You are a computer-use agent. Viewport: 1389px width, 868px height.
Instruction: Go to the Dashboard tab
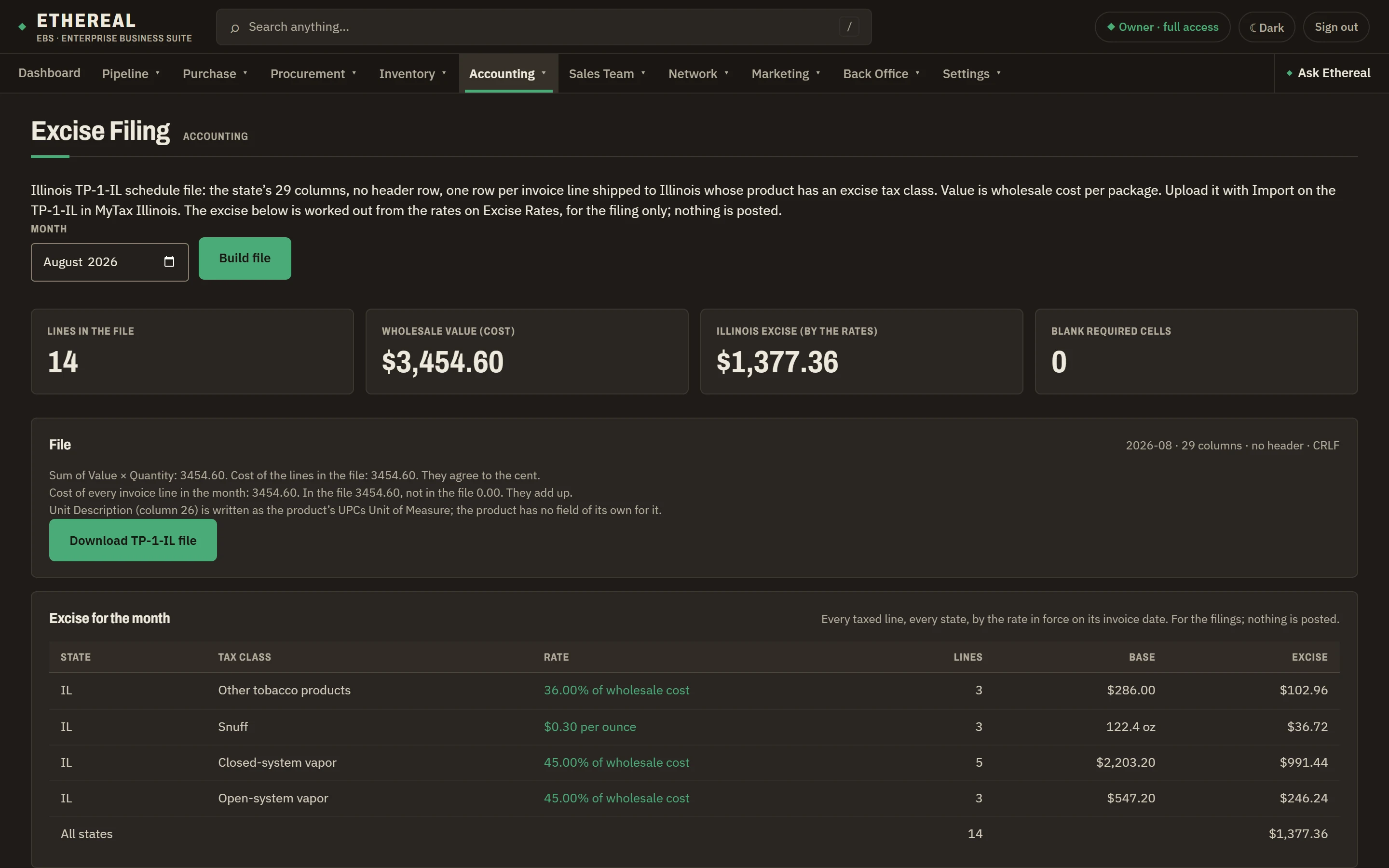pyautogui.click(x=49, y=73)
